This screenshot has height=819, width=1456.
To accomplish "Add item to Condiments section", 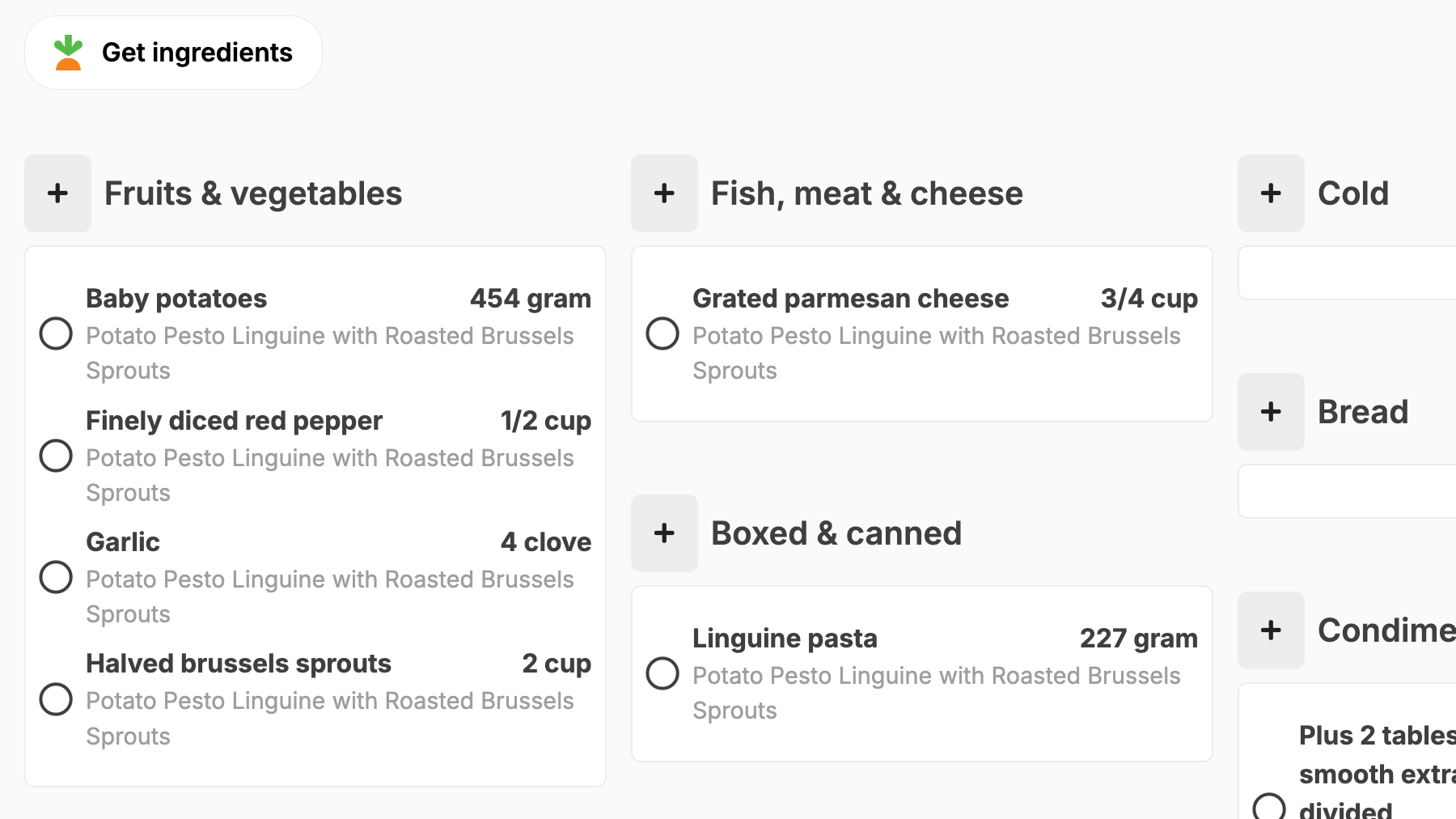I will 1271,630.
